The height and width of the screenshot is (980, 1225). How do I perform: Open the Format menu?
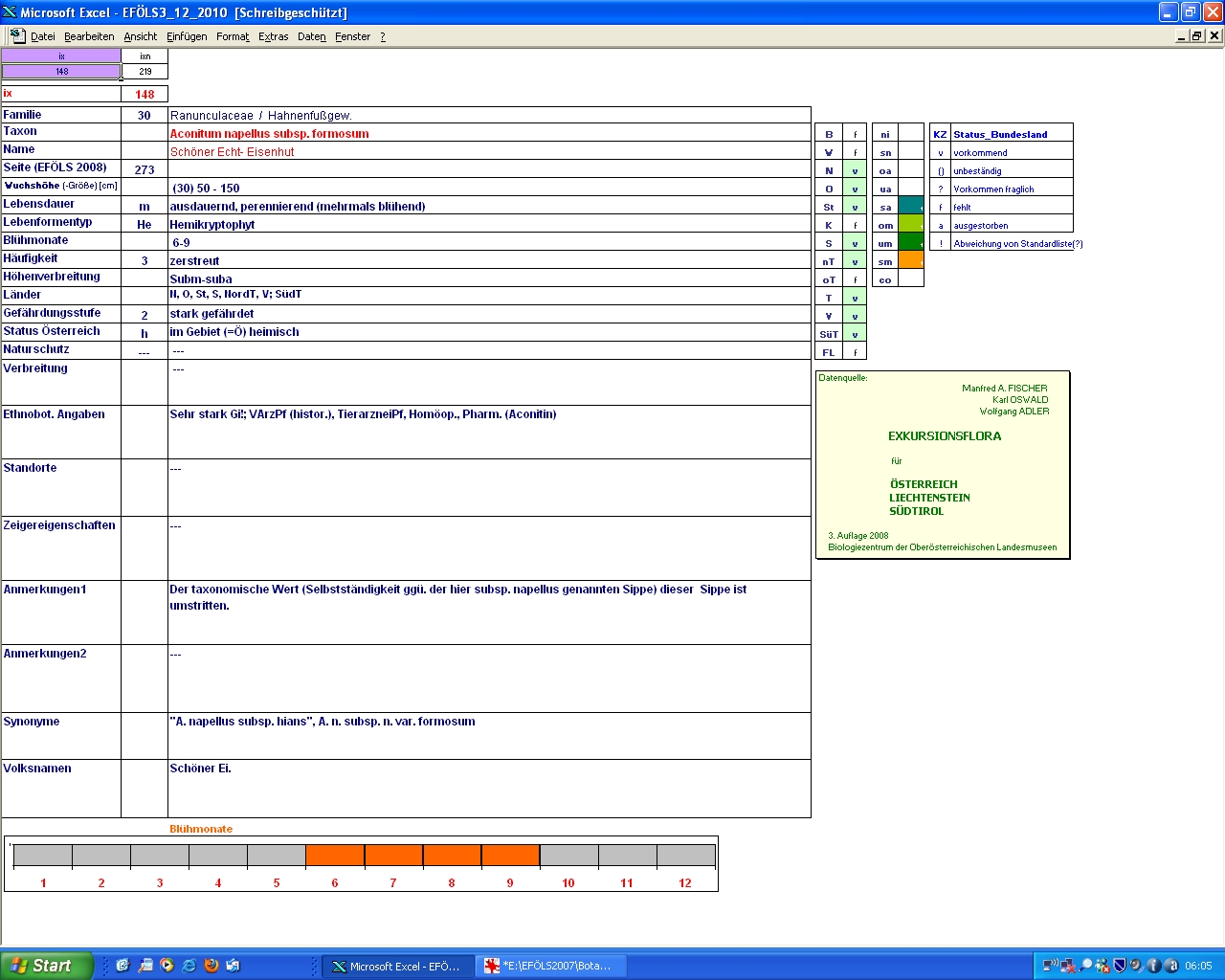pyautogui.click(x=233, y=36)
